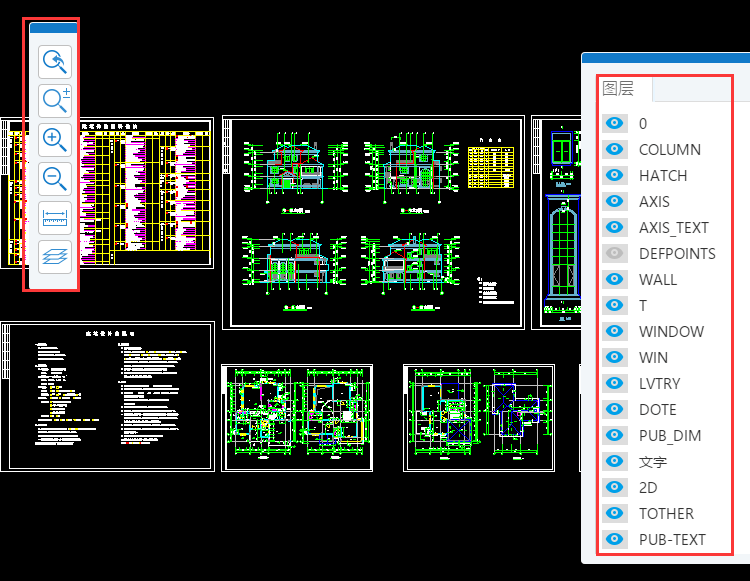Click the WINDOW layer label
The image size is (750, 581).
[x=672, y=331]
